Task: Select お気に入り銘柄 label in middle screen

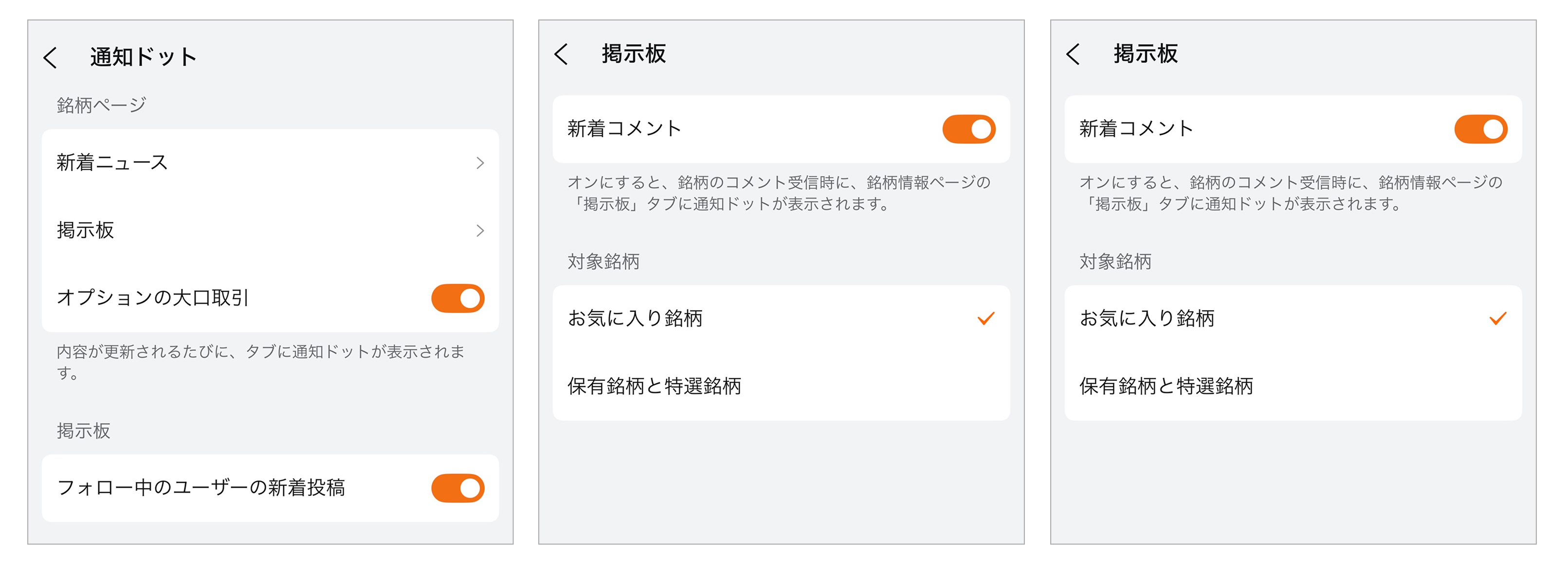Action: (x=635, y=318)
